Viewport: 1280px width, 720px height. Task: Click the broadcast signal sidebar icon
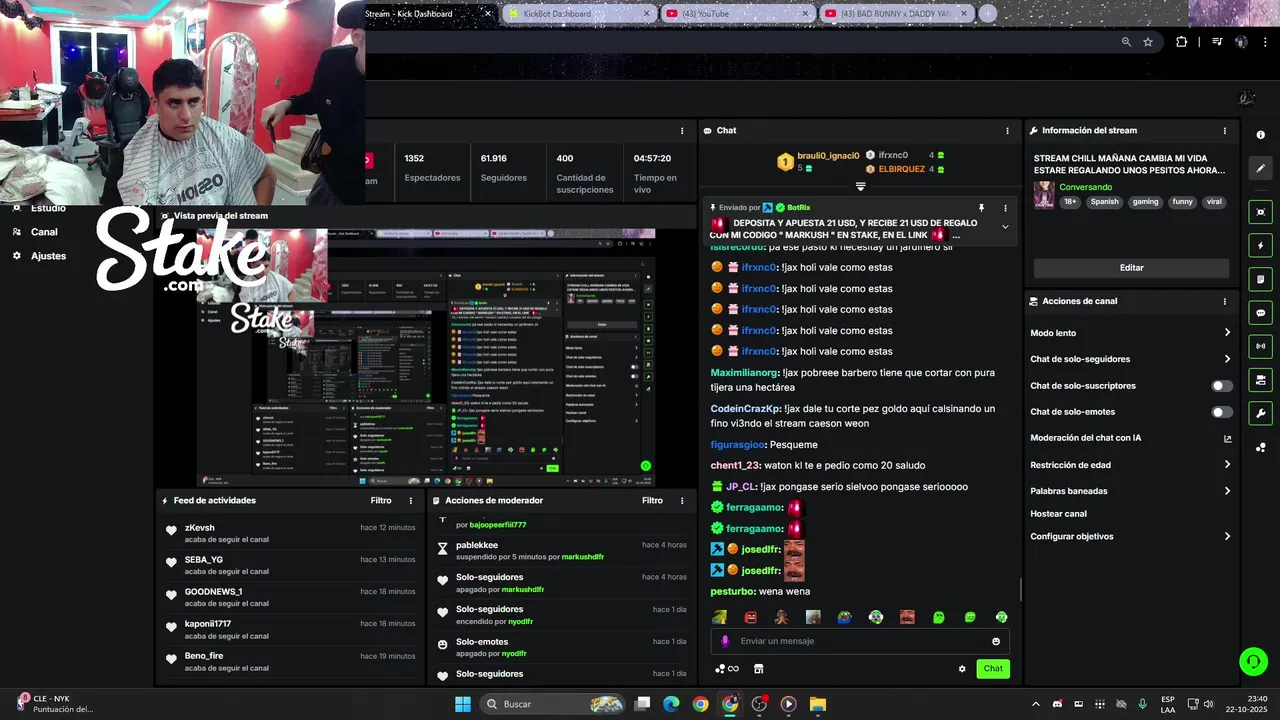[1261, 346]
